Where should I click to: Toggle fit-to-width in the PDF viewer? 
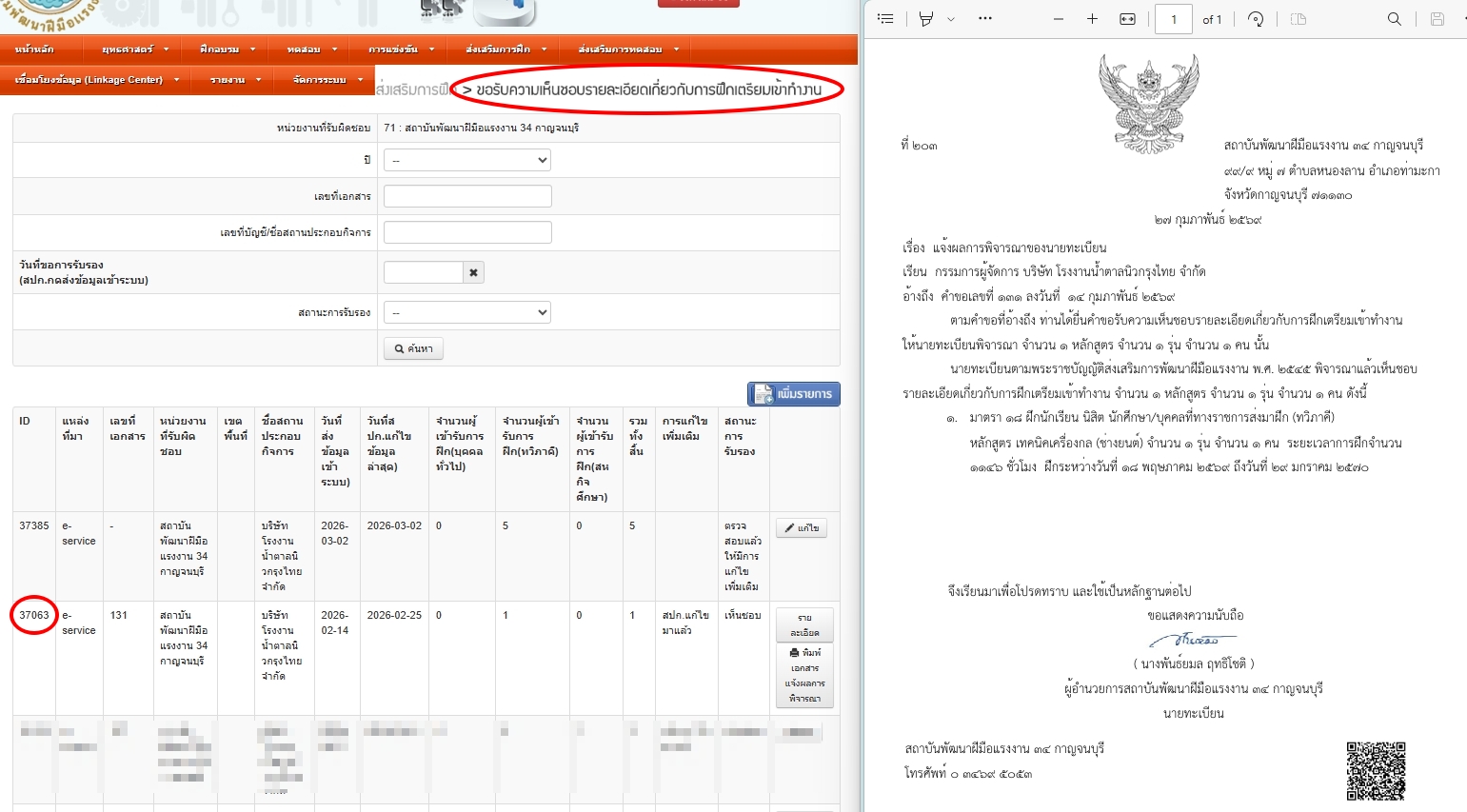coord(1127,19)
